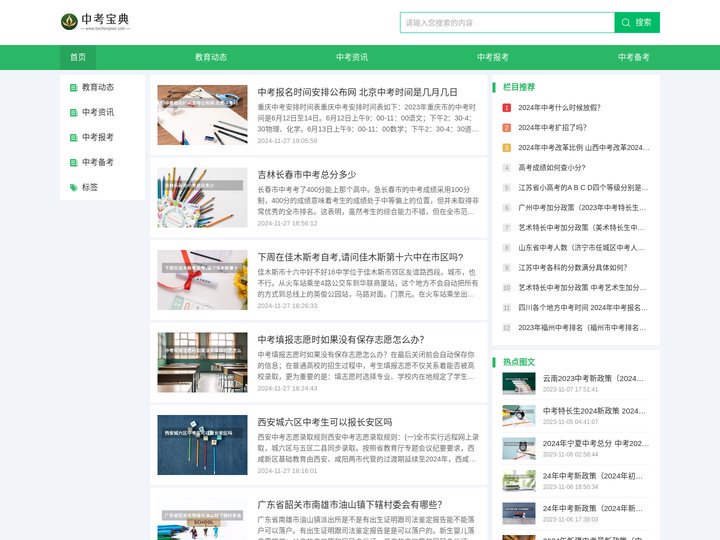The height and width of the screenshot is (540, 720).
Task: Open hot article 24年中考新政策（2024年初
Action: pos(592,477)
